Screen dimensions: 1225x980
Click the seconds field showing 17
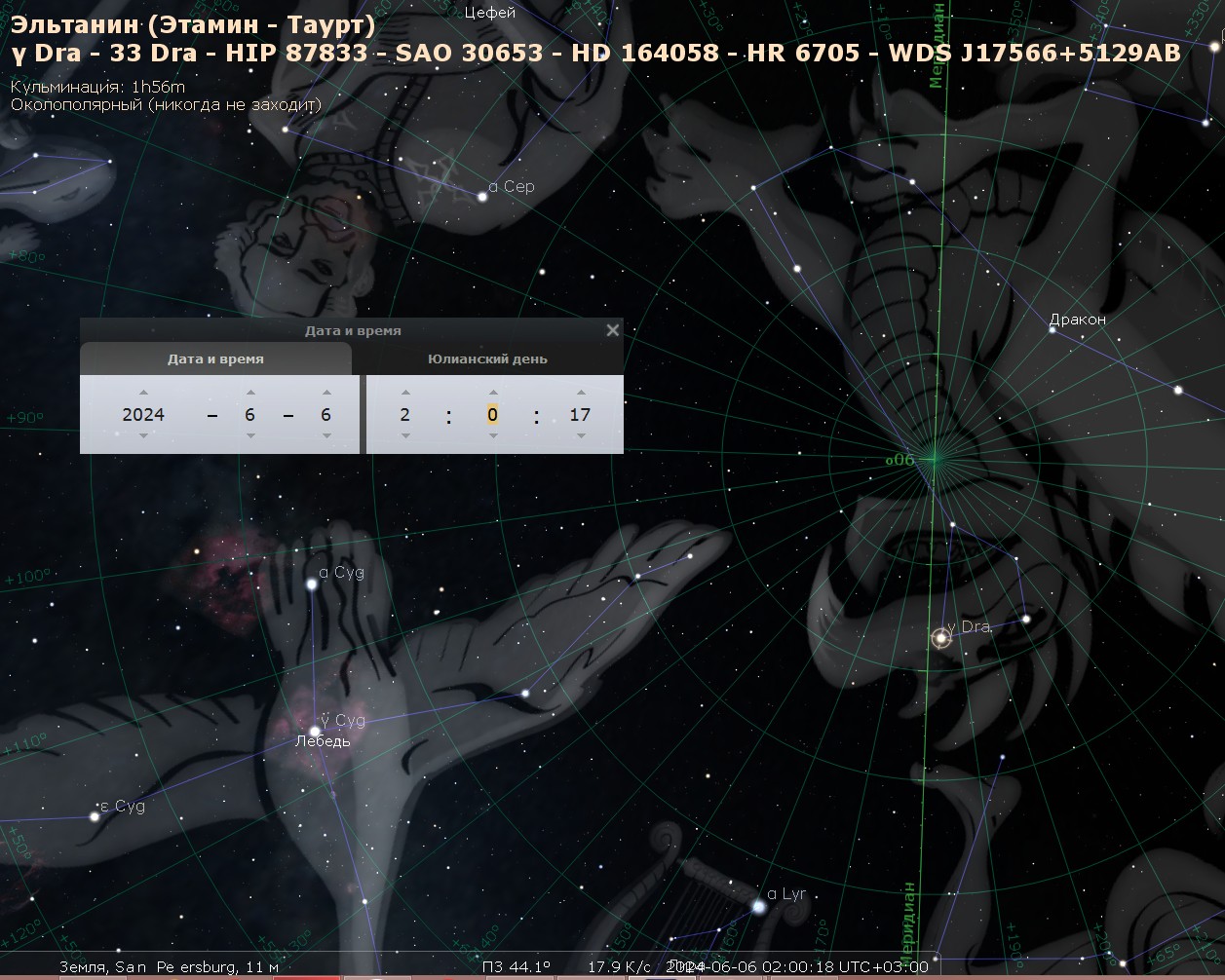click(581, 414)
